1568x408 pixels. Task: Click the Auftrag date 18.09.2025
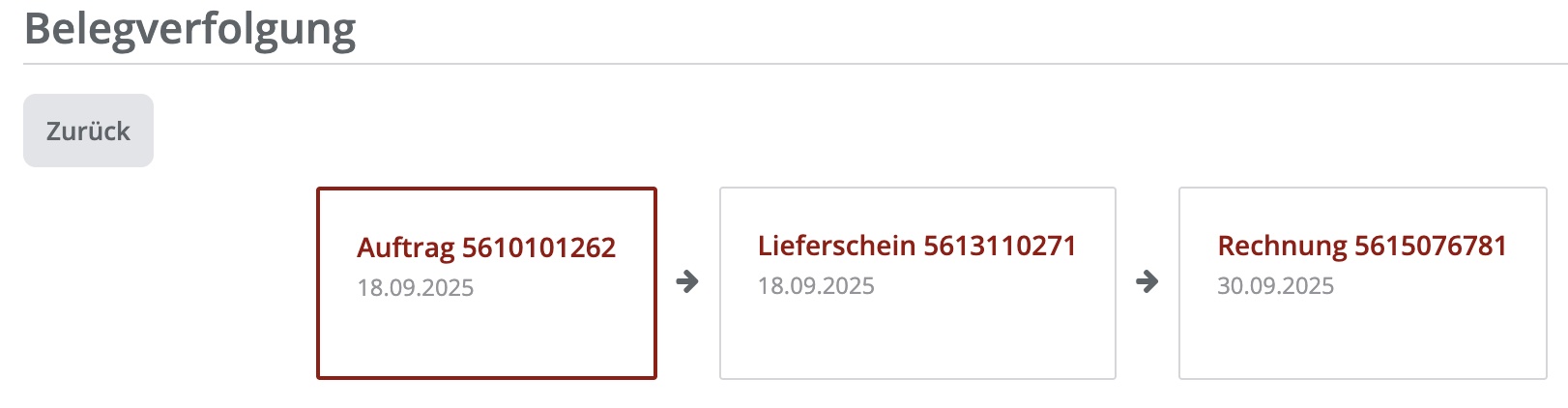[x=416, y=288]
